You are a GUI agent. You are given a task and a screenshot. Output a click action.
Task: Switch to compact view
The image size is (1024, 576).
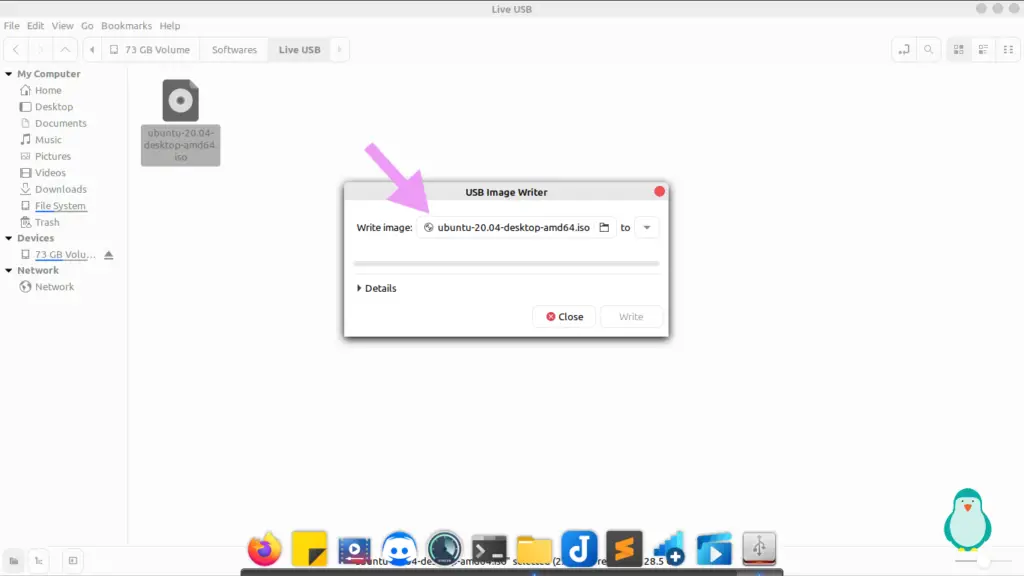pyautogui.click(x=1008, y=50)
